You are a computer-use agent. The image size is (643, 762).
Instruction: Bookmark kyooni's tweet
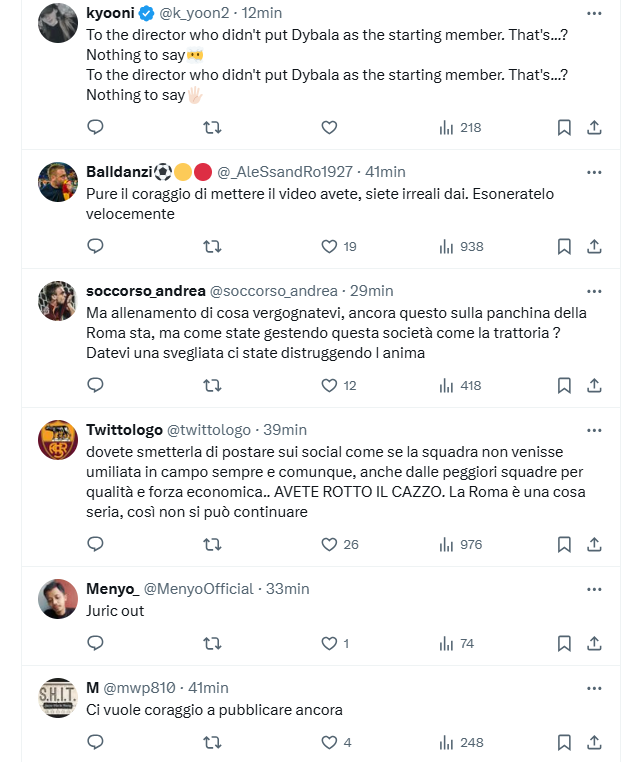tap(564, 127)
